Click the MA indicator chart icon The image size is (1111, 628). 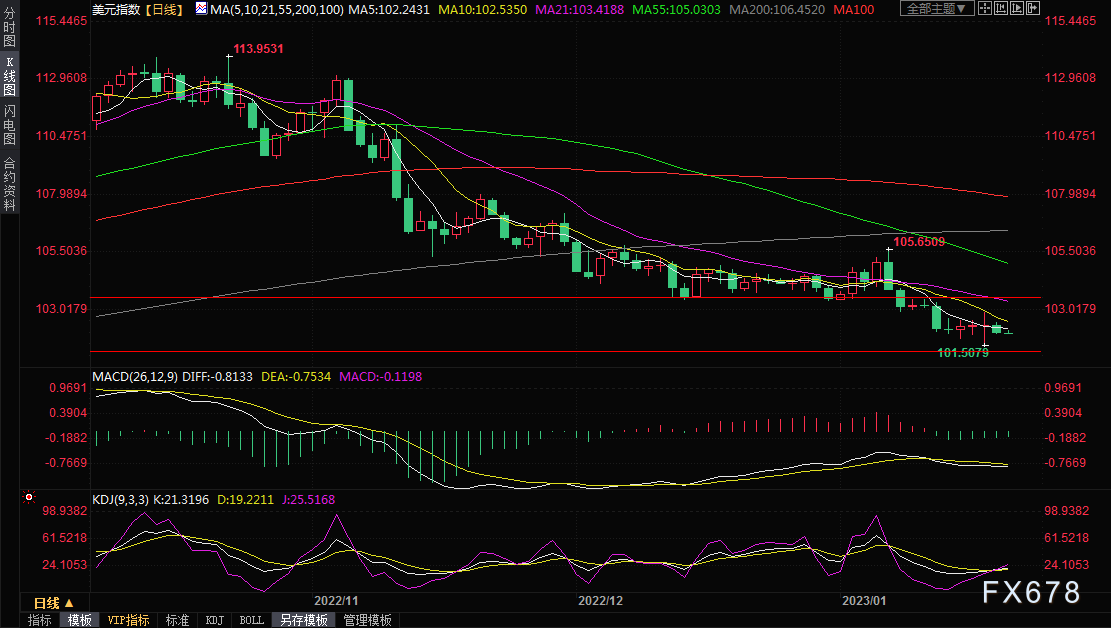201,9
